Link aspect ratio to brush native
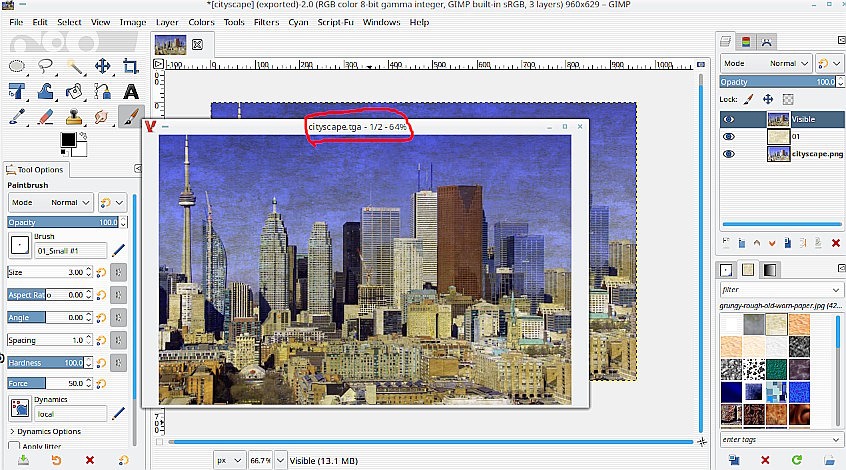Screen dimensions: 846x470 pos(118,295)
